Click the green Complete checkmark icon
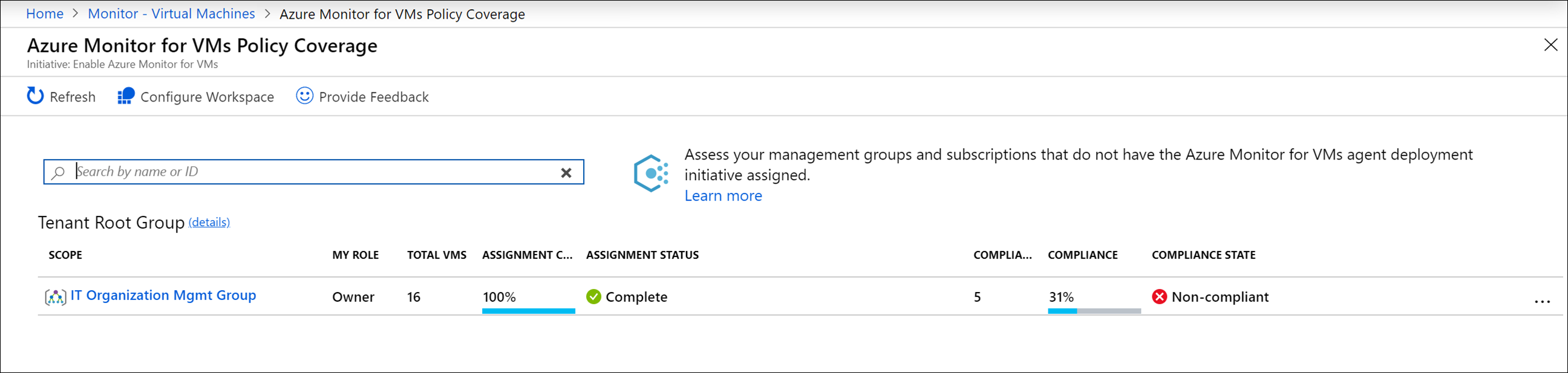1568x373 pixels. point(593,296)
